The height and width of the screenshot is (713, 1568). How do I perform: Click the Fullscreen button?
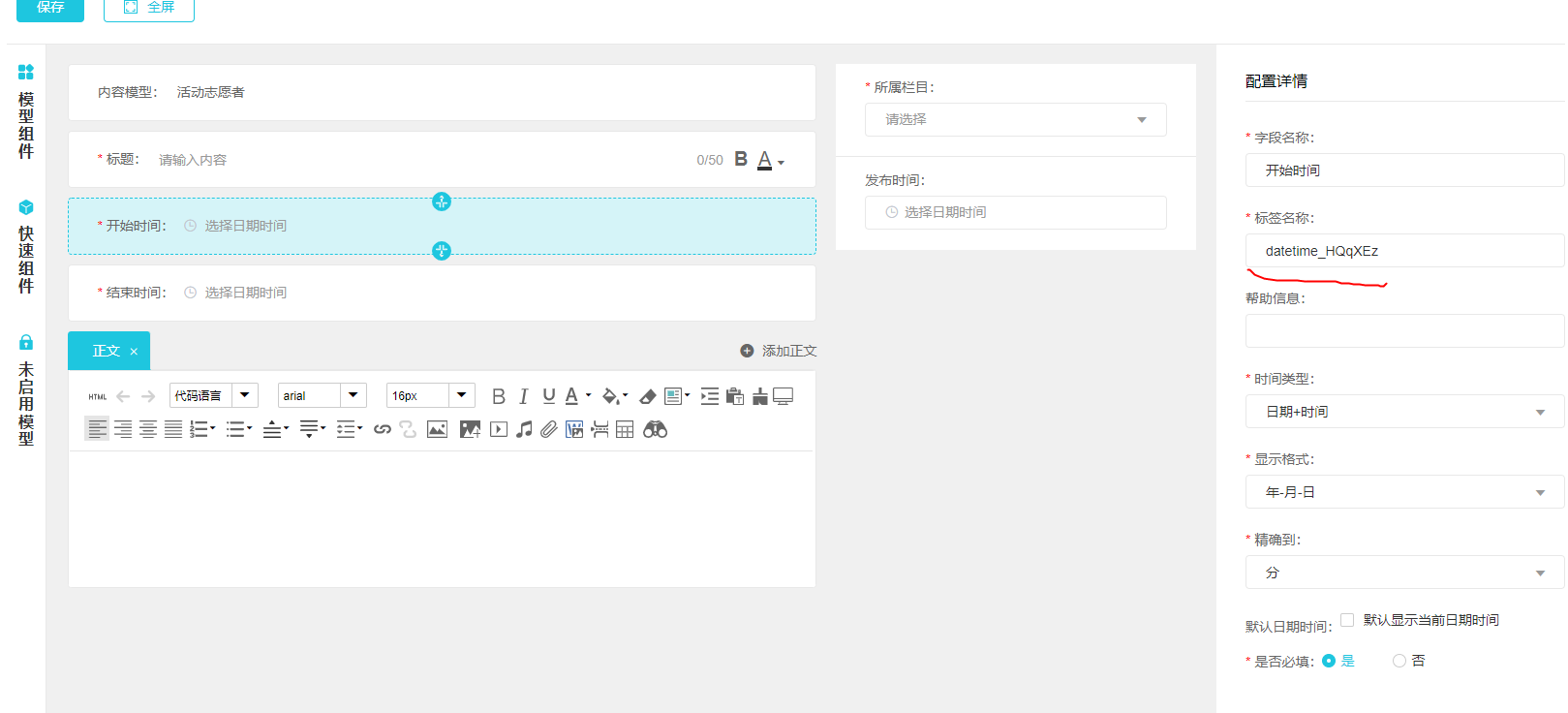pyautogui.click(x=149, y=8)
